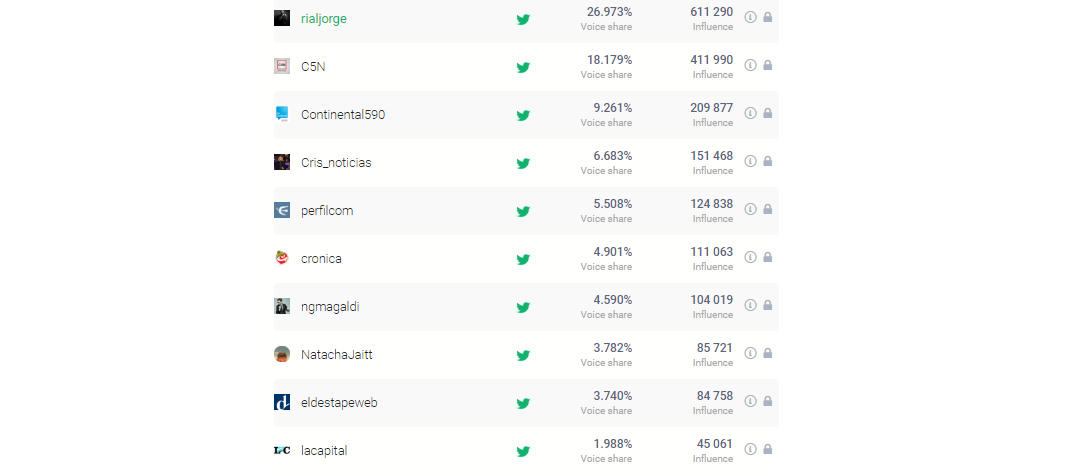Click info icon next to ngmagaldi influence
The width and height of the screenshot is (1090, 476).
(x=750, y=305)
